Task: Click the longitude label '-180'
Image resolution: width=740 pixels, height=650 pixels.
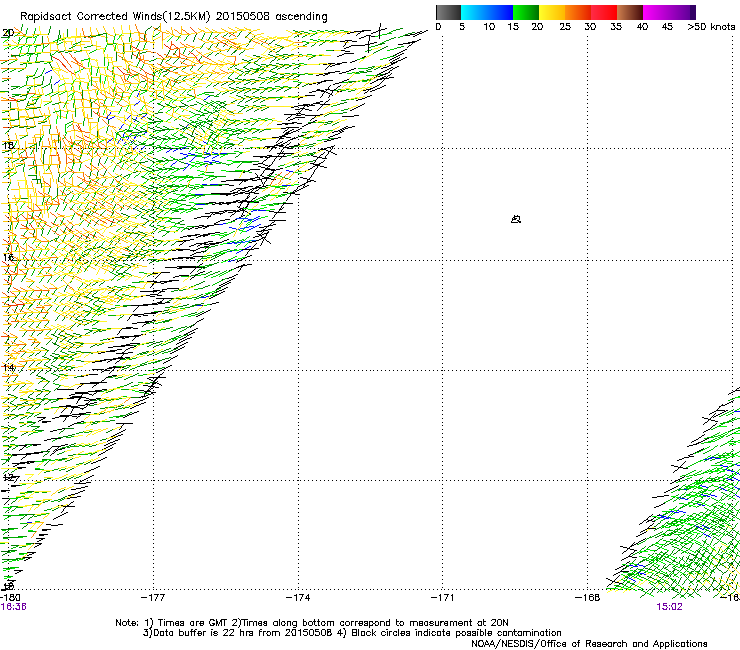Action: pos(10,598)
